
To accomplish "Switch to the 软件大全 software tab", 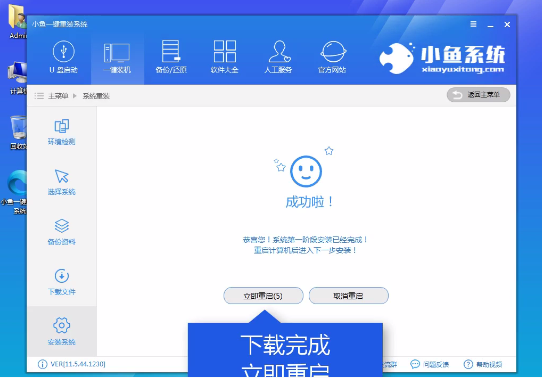I will [x=225, y=57].
